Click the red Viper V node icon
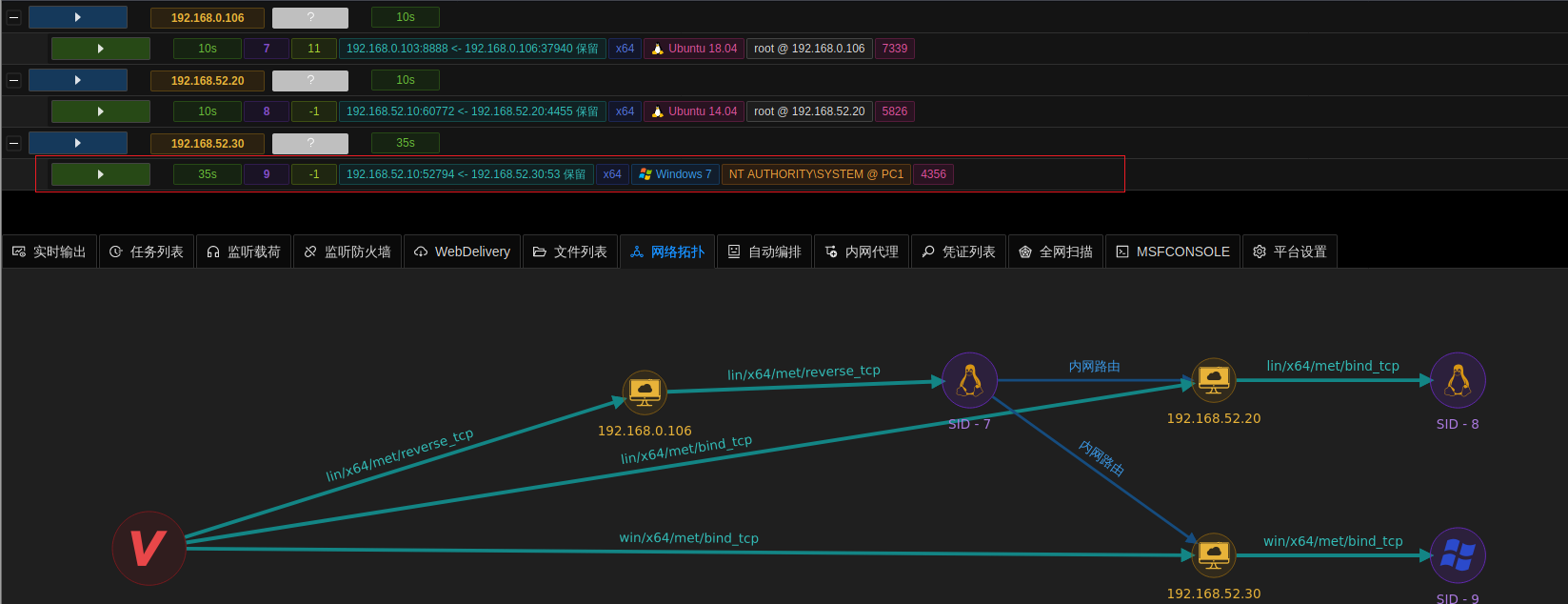 tap(149, 548)
